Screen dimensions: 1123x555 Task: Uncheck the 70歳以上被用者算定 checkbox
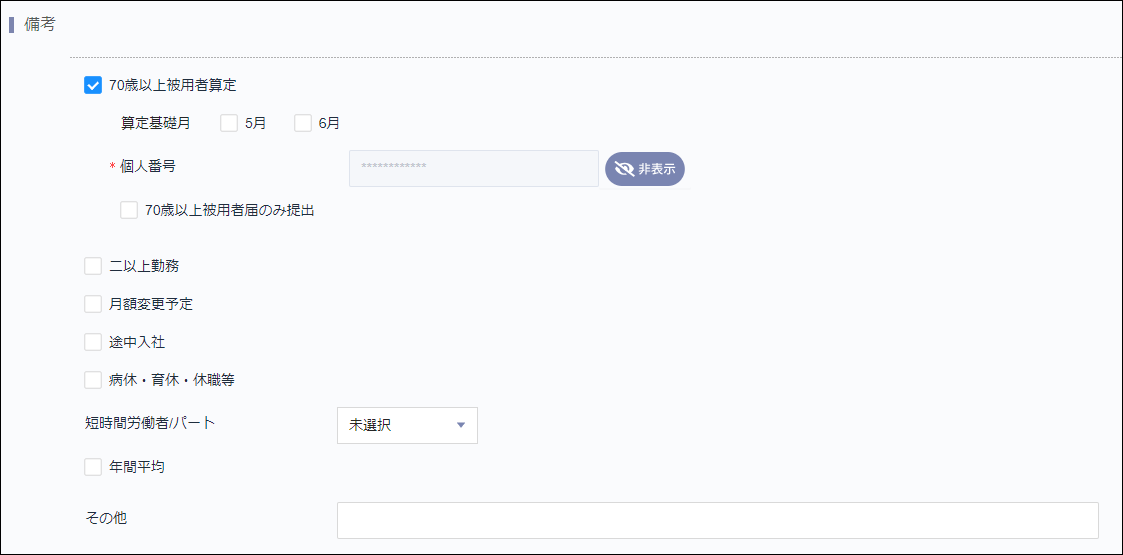click(93, 85)
